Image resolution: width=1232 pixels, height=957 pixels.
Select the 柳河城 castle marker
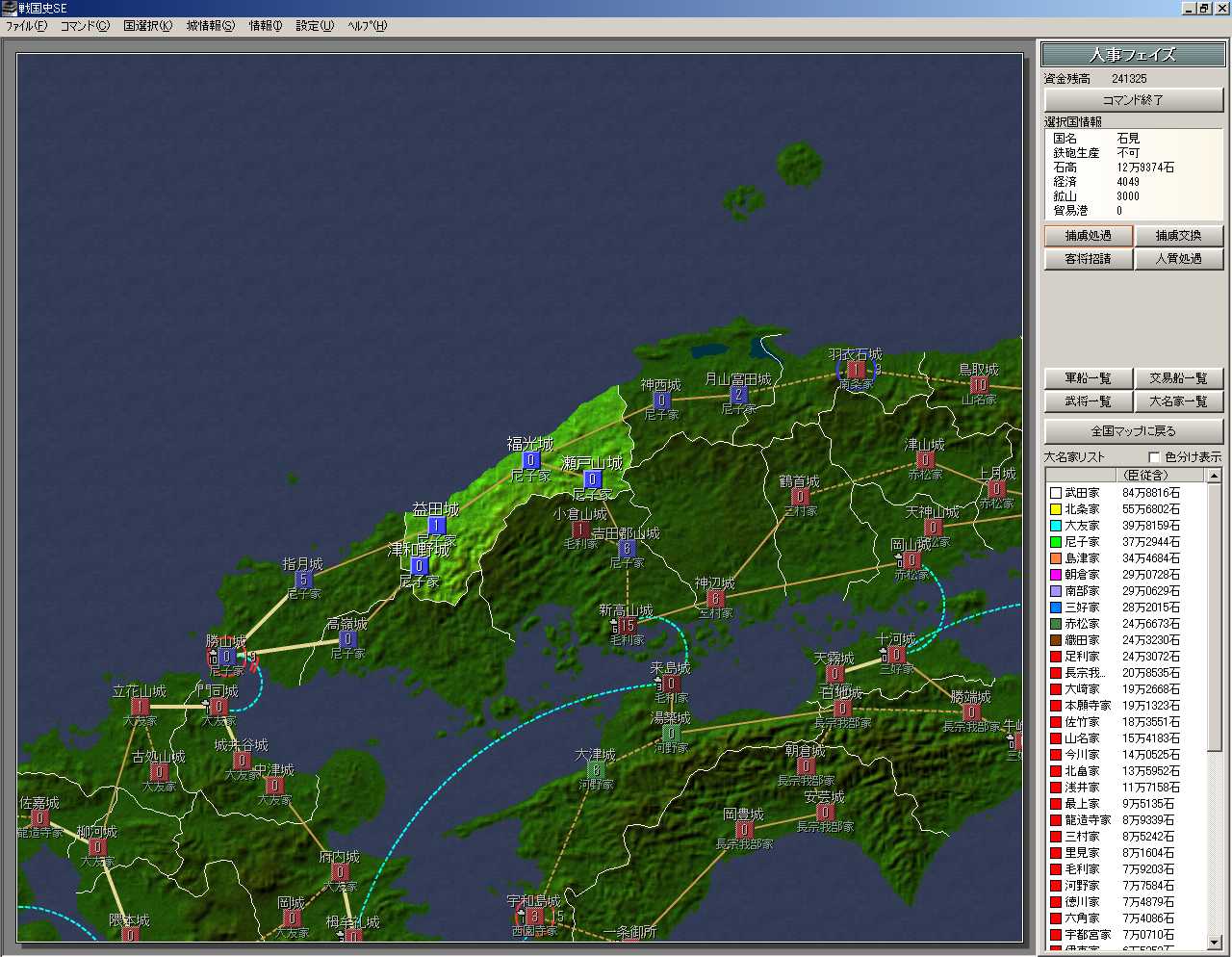(x=97, y=847)
